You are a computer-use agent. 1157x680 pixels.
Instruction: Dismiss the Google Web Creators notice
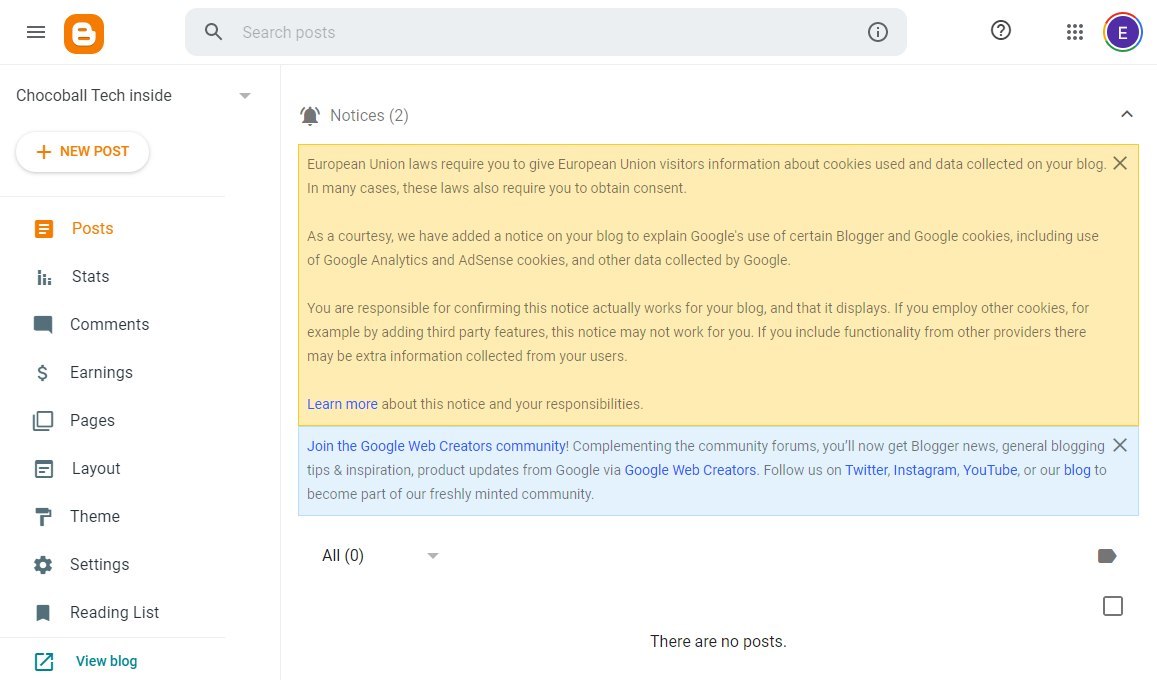[1119, 445]
